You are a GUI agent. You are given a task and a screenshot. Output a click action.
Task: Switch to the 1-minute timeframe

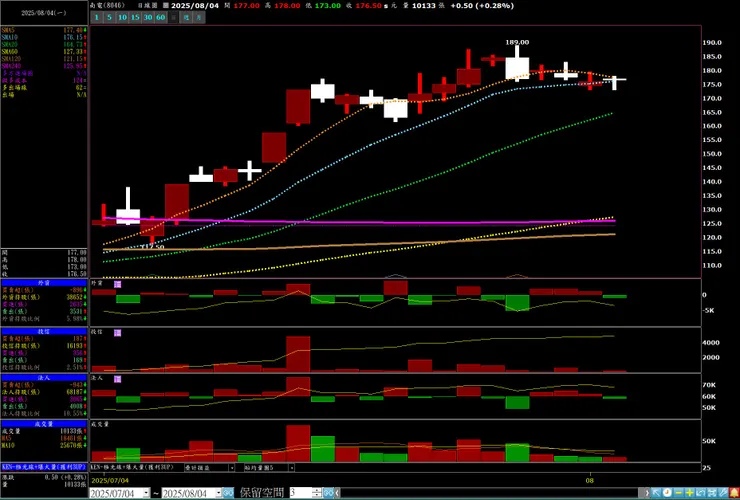coord(97,17)
